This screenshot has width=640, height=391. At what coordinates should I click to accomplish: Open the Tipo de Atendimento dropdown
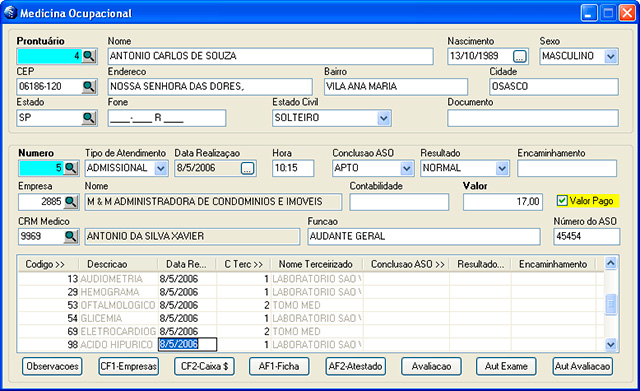coord(161,168)
